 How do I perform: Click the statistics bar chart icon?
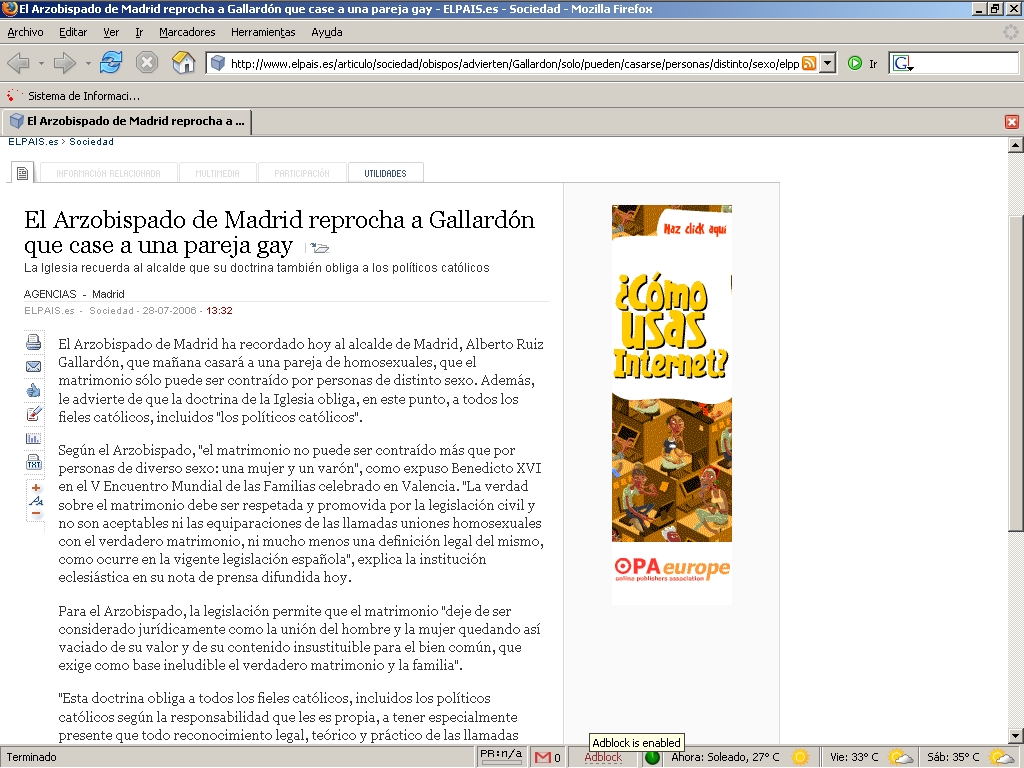coord(34,438)
